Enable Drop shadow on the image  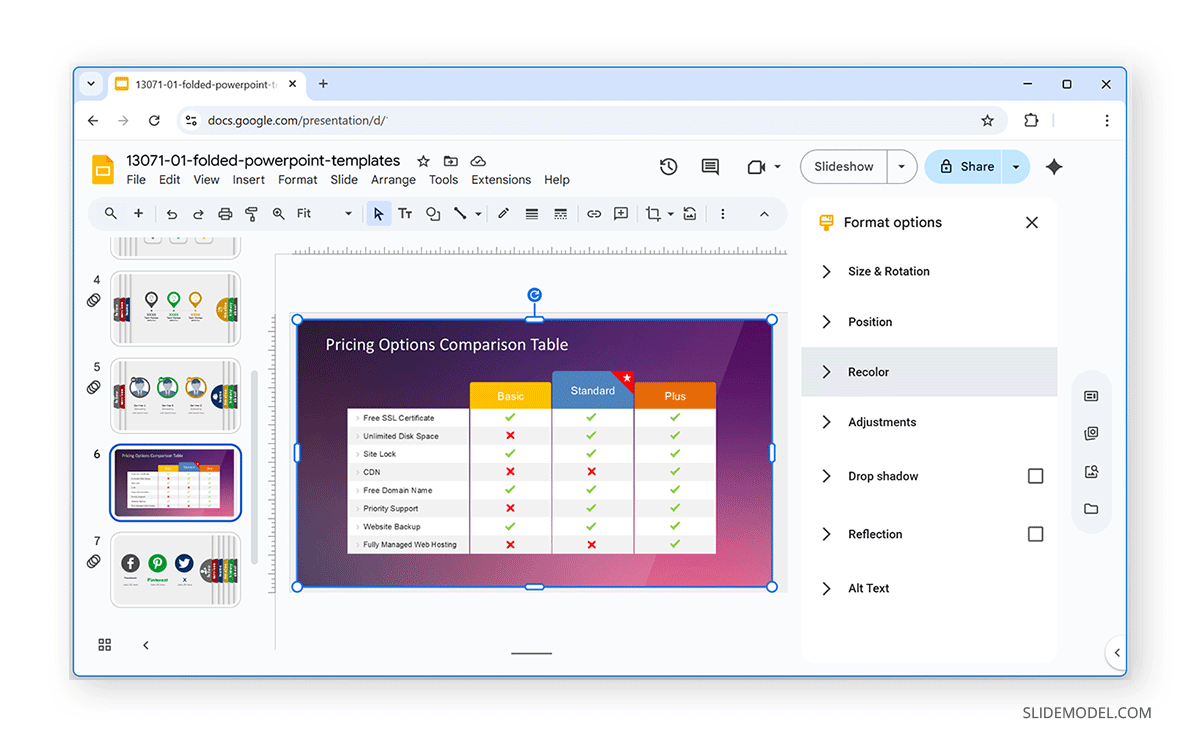(x=1035, y=476)
